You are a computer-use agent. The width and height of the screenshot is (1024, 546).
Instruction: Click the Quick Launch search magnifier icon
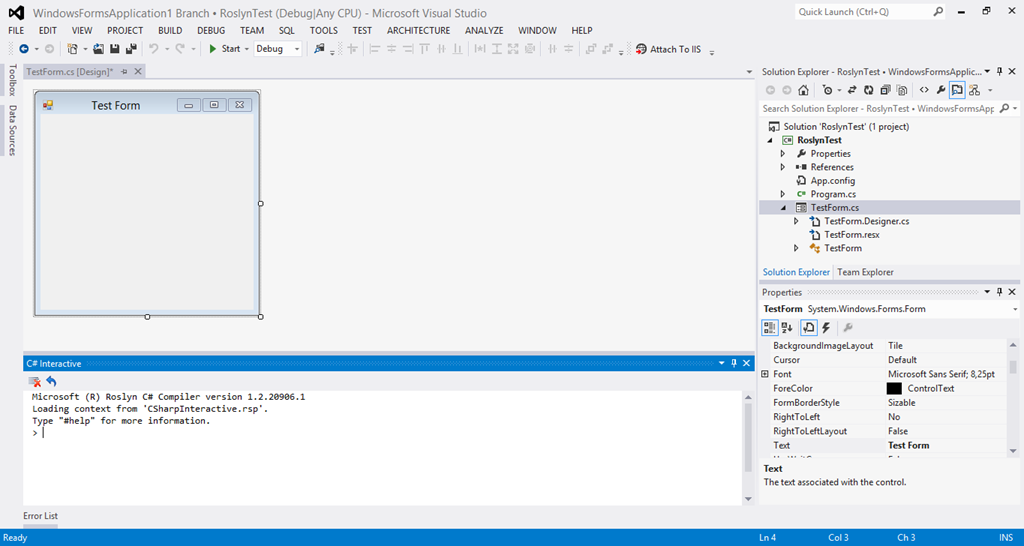click(x=938, y=12)
